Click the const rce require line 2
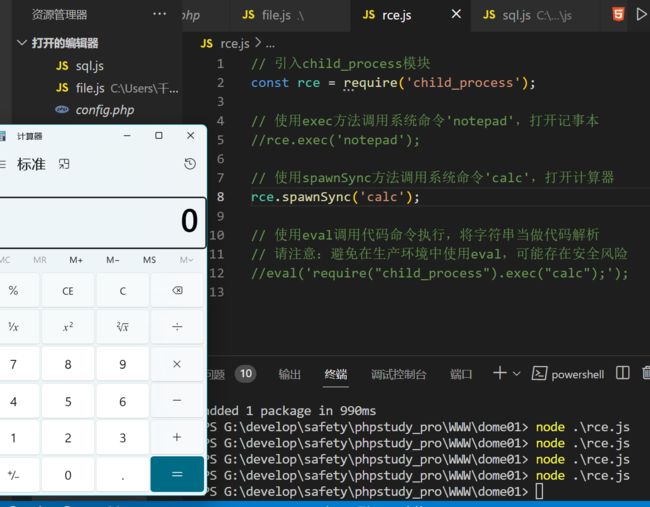Image resolution: width=650 pixels, height=507 pixels. (393, 82)
